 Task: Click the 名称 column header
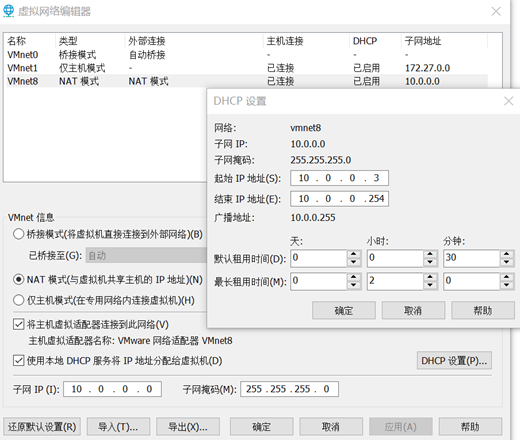pos(30,41)
